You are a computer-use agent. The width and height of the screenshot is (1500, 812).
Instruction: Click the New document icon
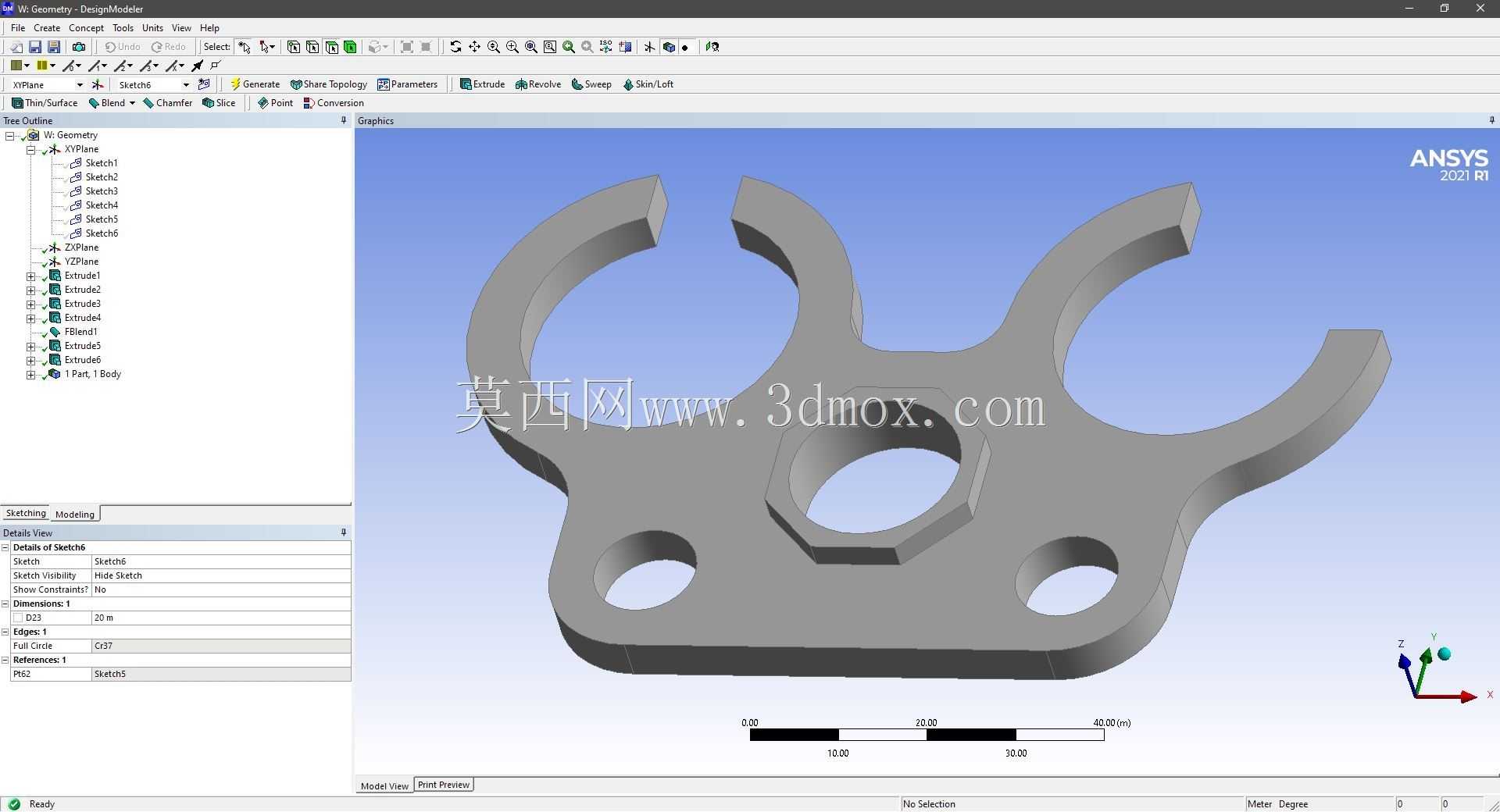(x=16, y=47)
